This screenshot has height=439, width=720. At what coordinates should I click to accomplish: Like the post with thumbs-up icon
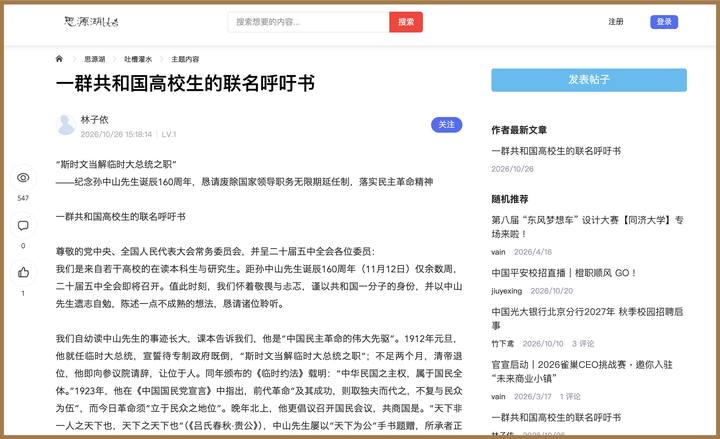click(23, 273)
